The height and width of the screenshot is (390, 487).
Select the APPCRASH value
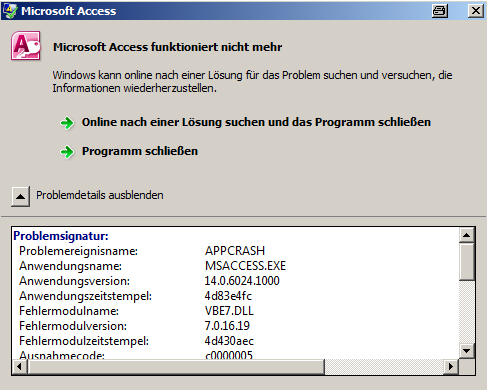[235, 251]
